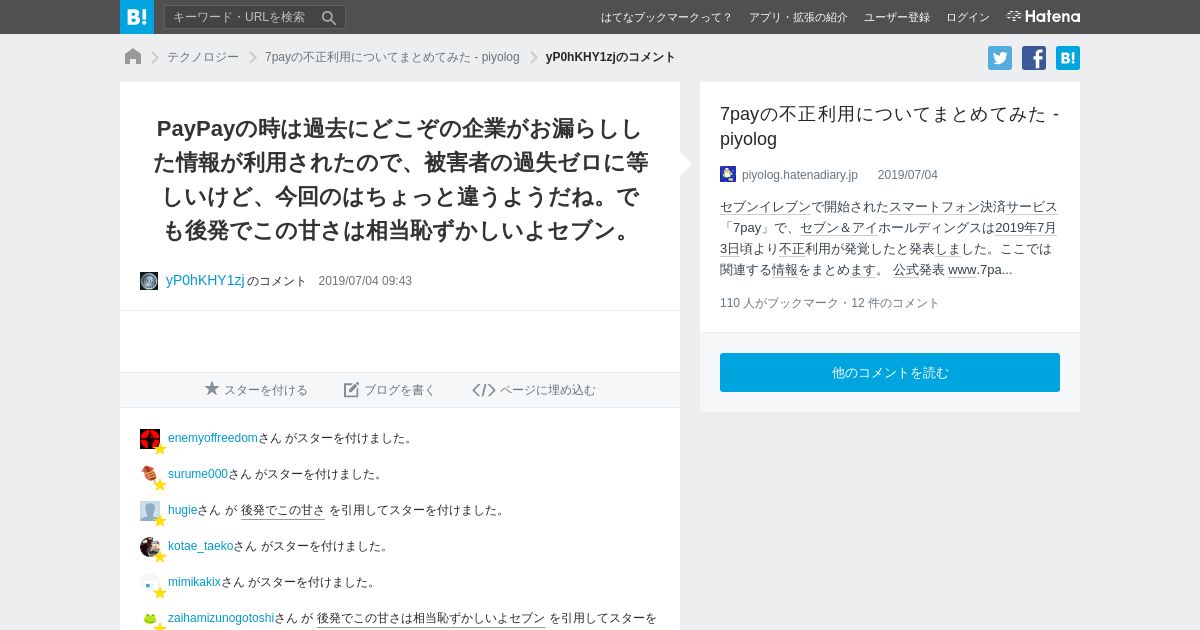Click the main comment text heading
Screen dimensions: 1200x630
click(x=400, y=180)
